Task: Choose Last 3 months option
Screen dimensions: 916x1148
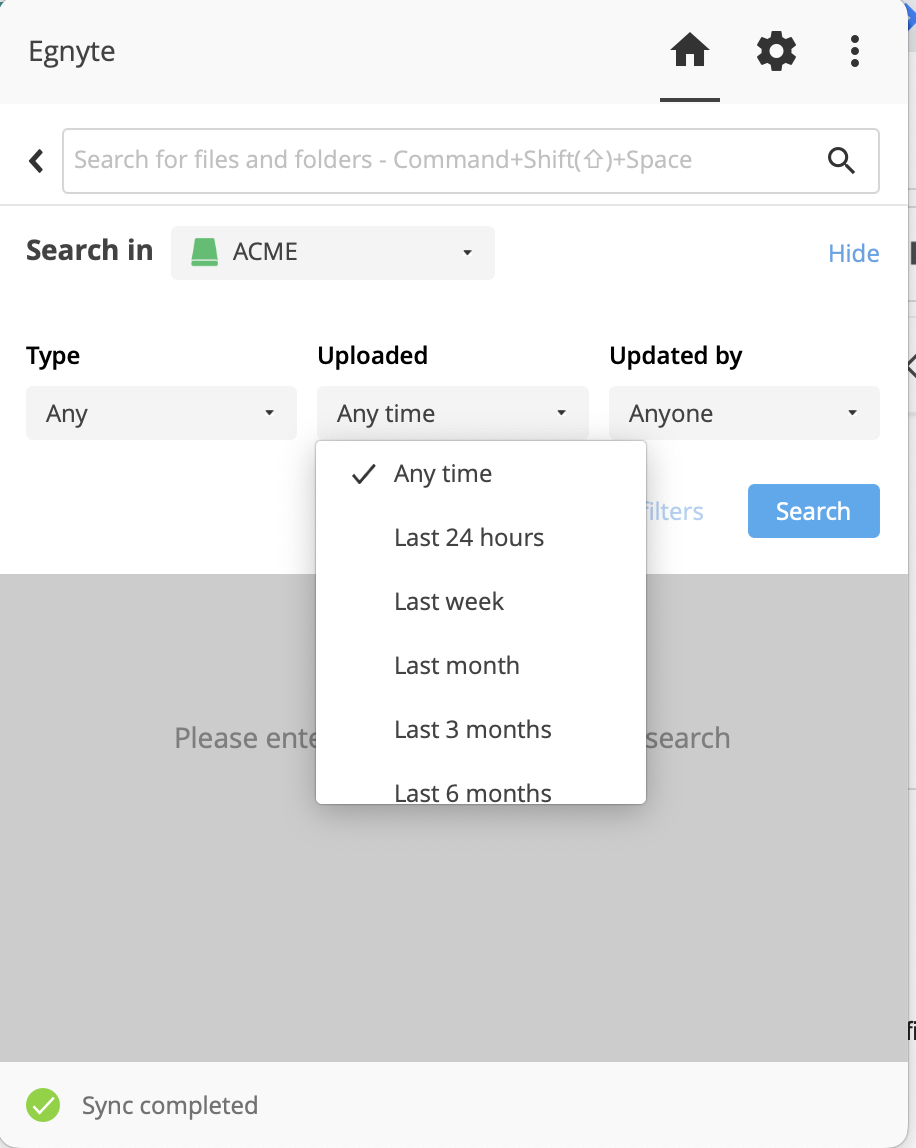Action: pyautogui.click(x=473, y=730)
